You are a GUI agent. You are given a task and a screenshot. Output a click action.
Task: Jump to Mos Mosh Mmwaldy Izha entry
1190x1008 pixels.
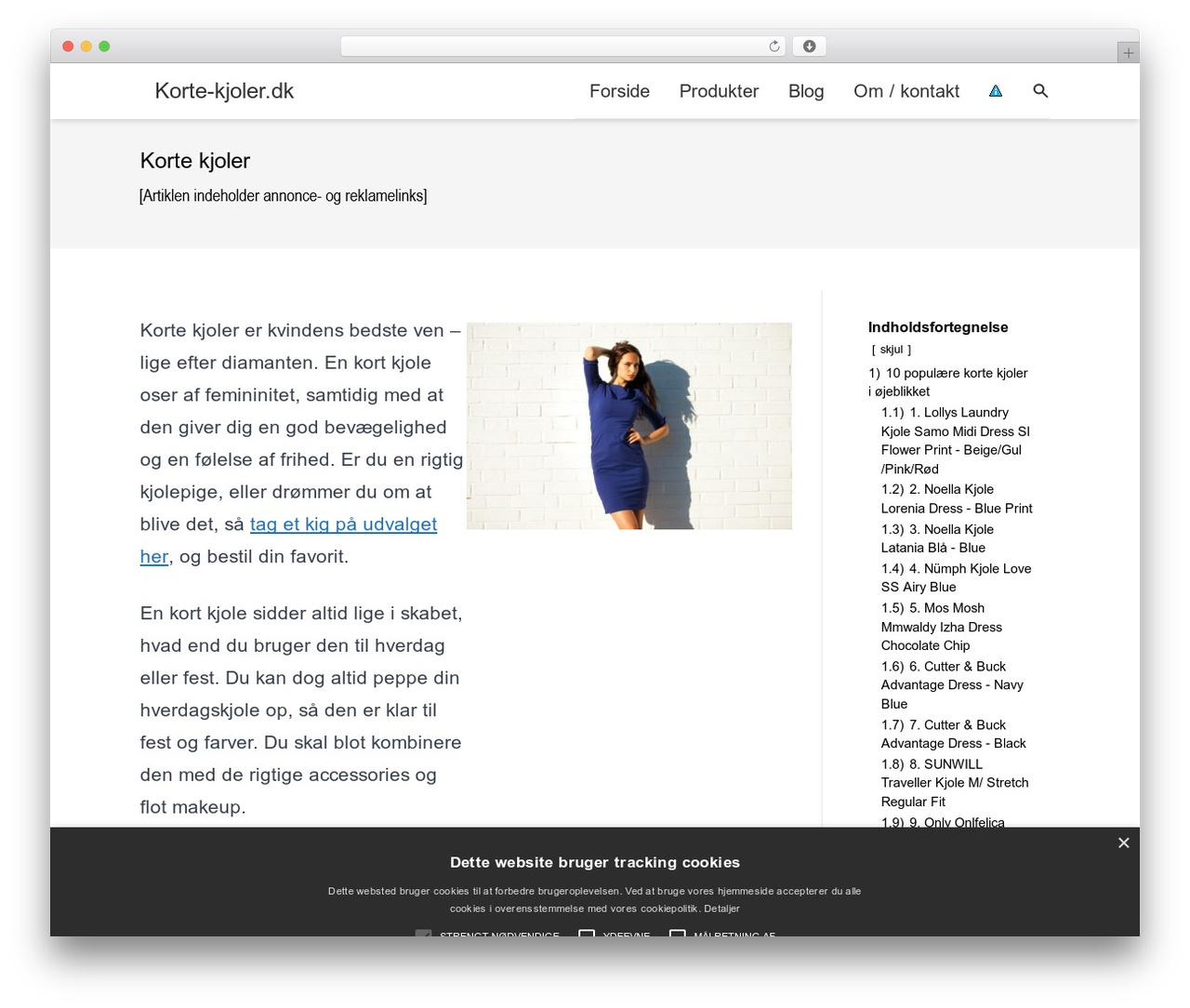[942, 627]
